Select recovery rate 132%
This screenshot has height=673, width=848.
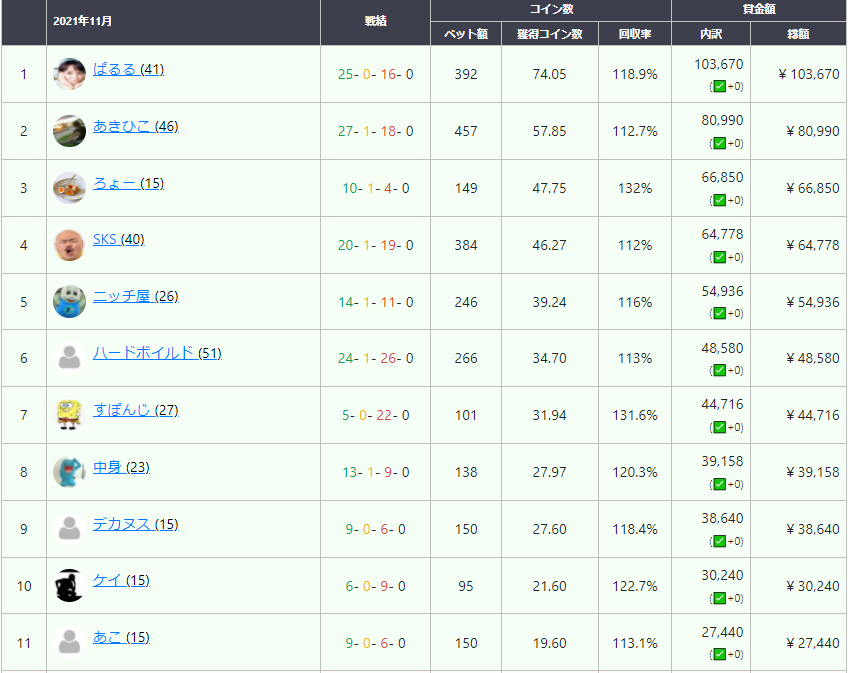(635, 188)
